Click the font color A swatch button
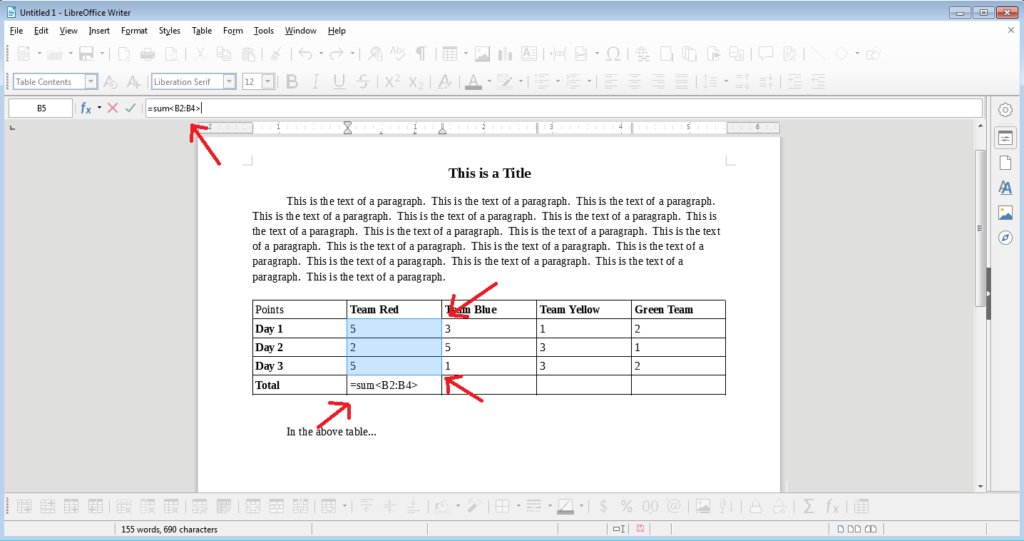 point(473,82)
